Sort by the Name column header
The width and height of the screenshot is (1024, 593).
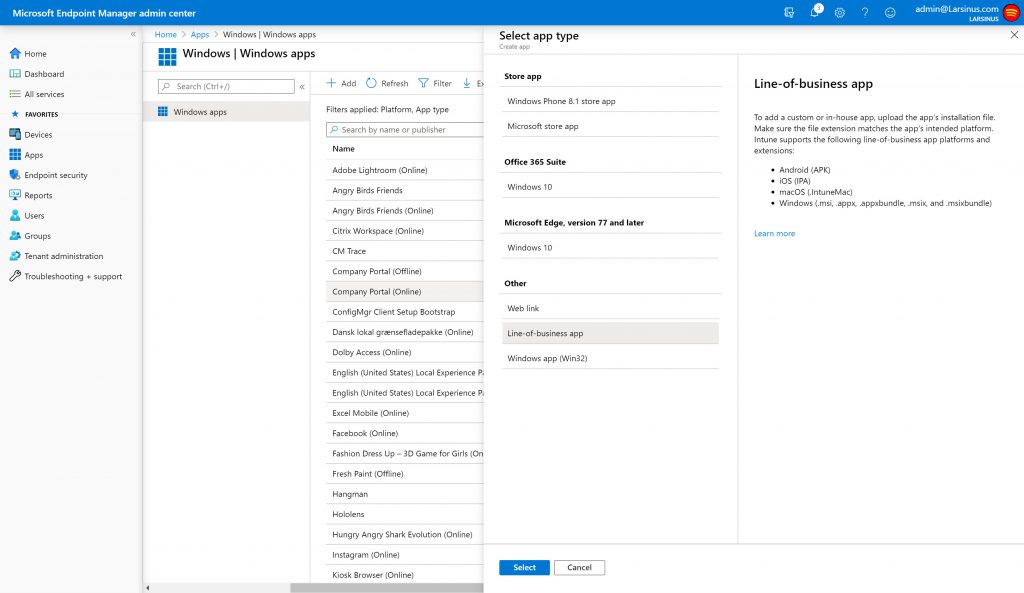[x=344, y=148]
